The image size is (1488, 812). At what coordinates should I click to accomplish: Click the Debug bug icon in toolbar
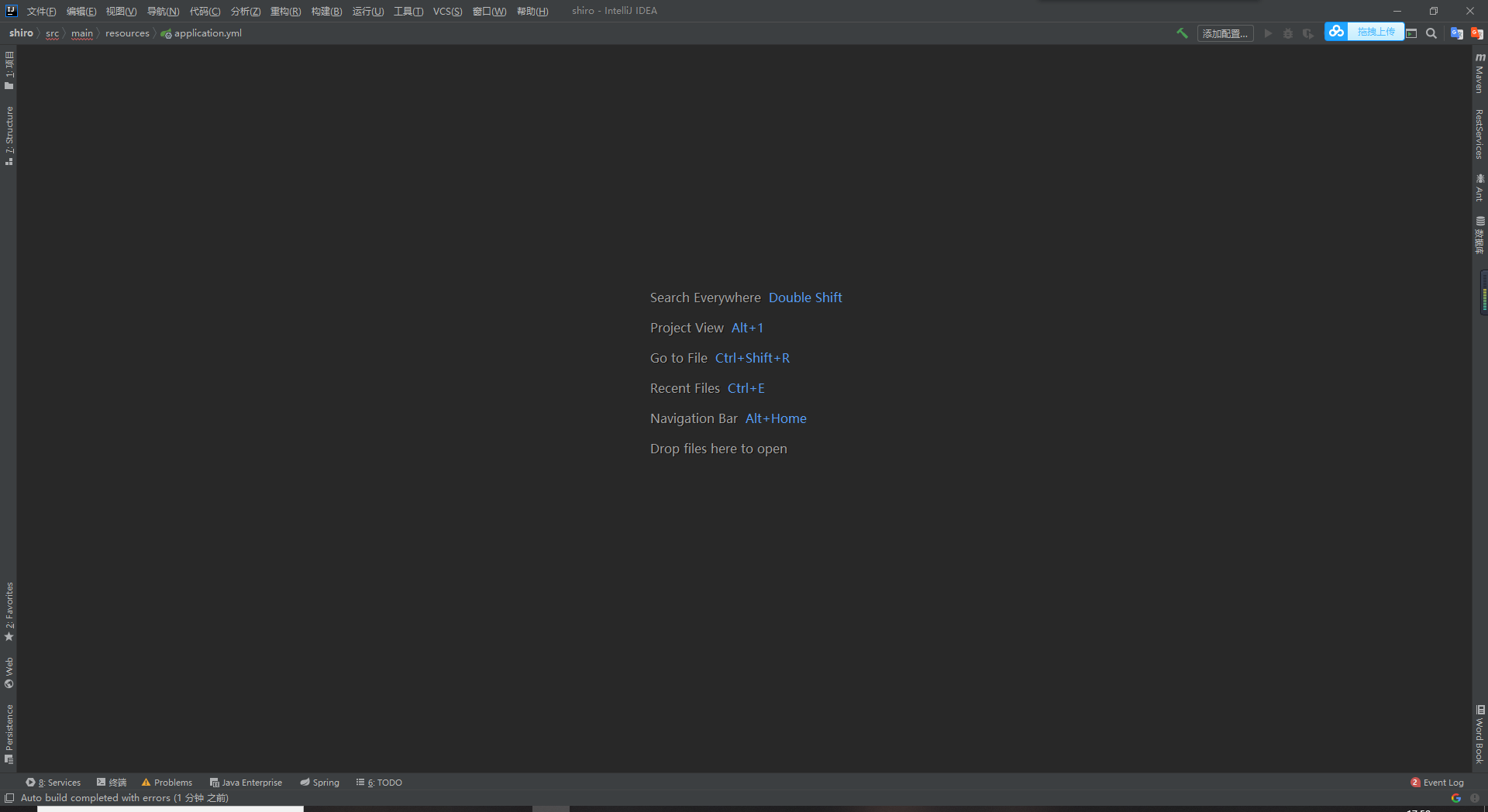pos(1288,33)
